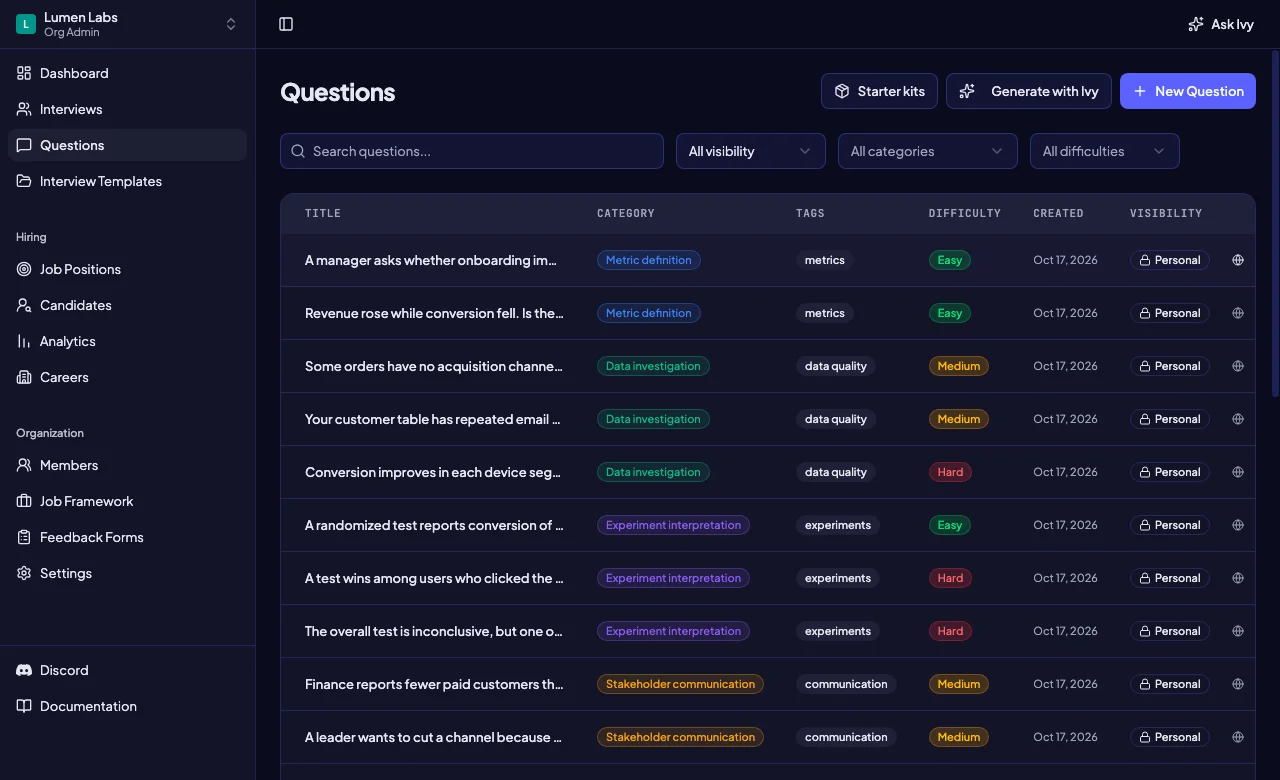1280x780 pixels.
Task: Open question 'Finance reports fewer paid customers'
Action: (434, 684)
